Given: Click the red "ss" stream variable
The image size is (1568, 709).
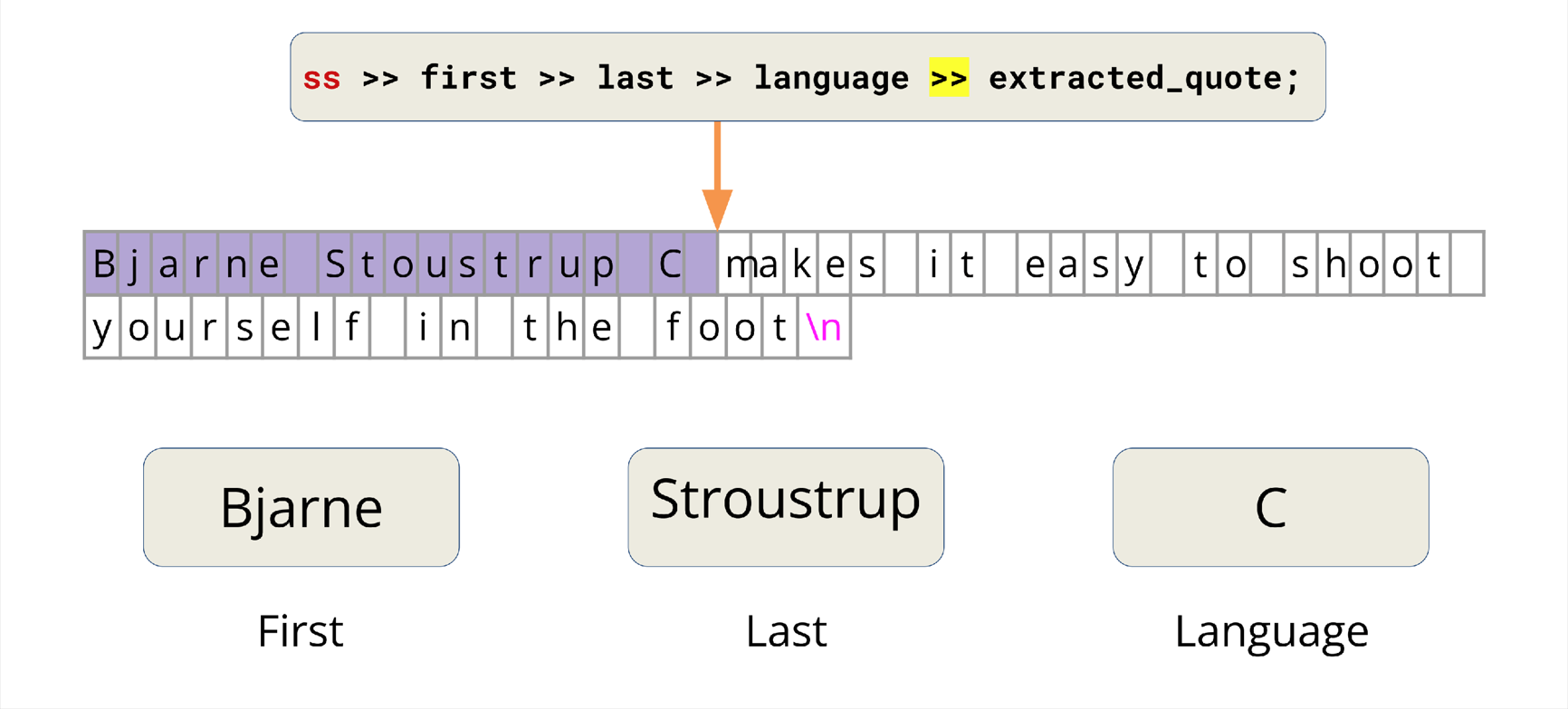Looking at the screenshot, I should 321,79.
